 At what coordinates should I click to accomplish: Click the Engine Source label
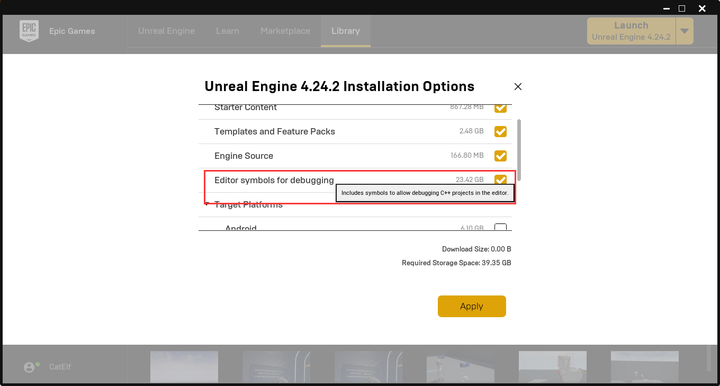(243, 156)
